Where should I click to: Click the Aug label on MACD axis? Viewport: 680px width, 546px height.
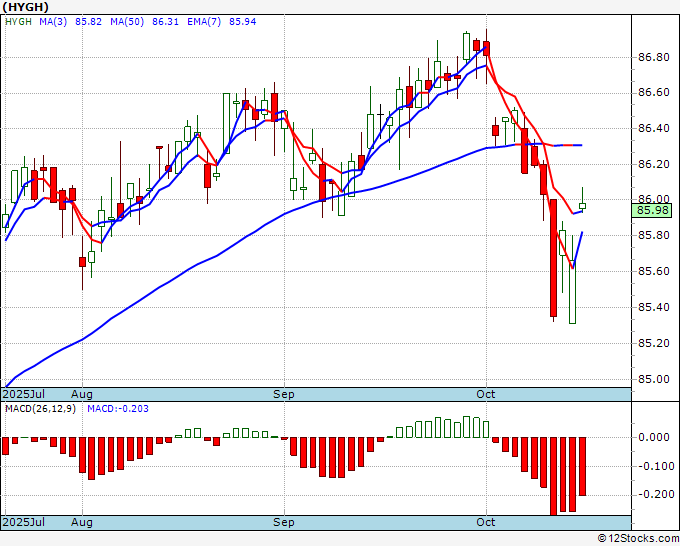[82, 522]
